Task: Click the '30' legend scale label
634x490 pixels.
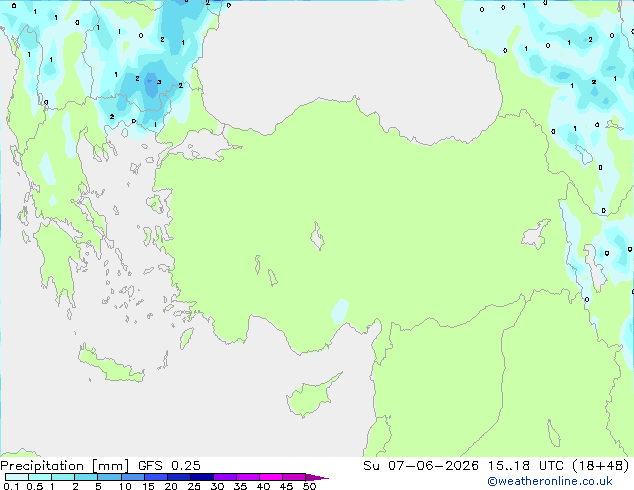Action: [218, 486]
